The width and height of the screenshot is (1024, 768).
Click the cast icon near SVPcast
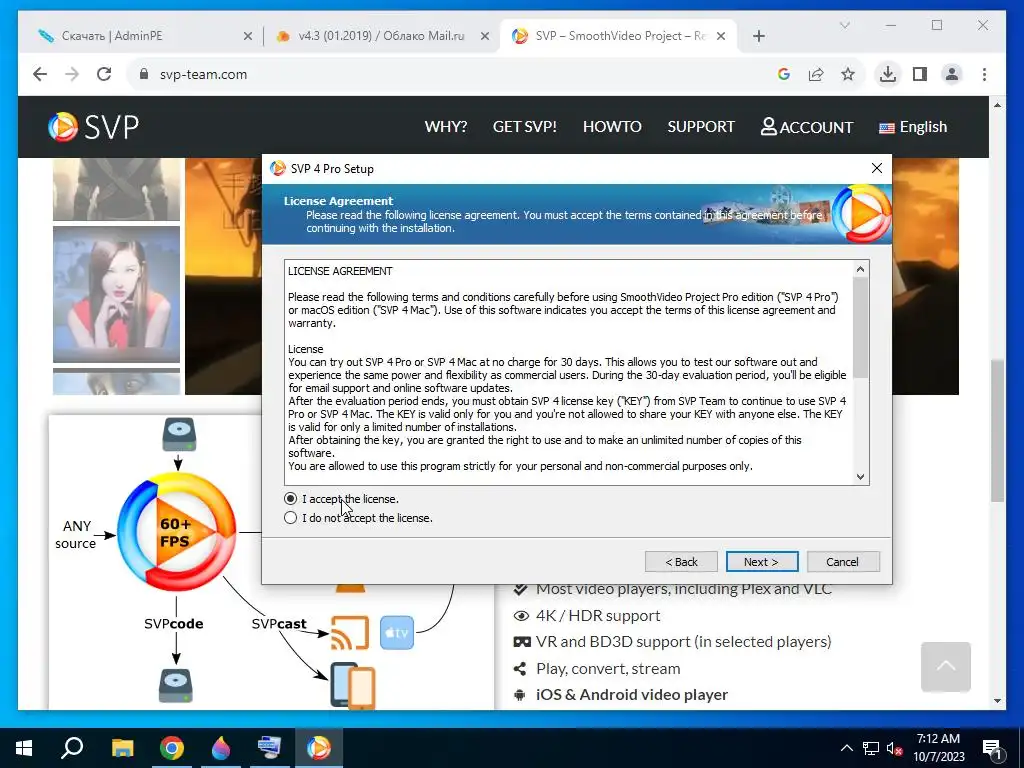[x=350, y=632]
